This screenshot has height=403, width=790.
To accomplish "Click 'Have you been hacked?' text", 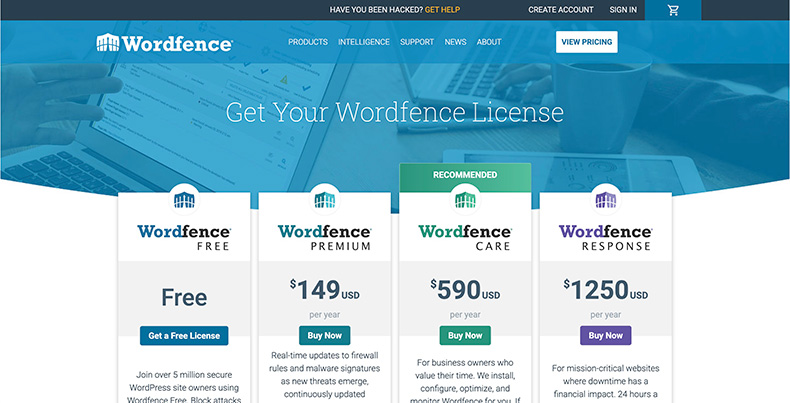I will 376,10.
